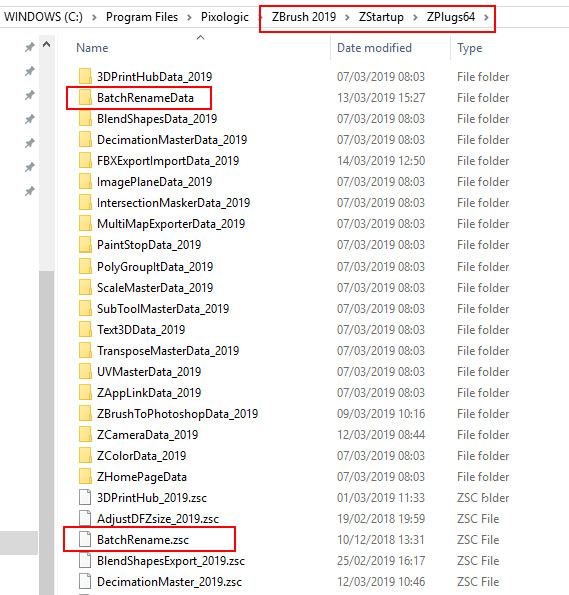Go to WINDOWS (C:) in the address bar
Viewport: 569px width, 595px height.
tap(43, 17)
